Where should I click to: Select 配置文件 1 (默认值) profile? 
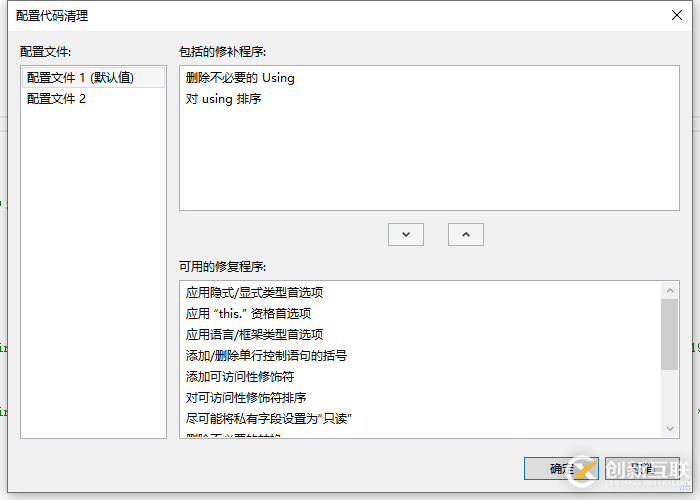93,78
